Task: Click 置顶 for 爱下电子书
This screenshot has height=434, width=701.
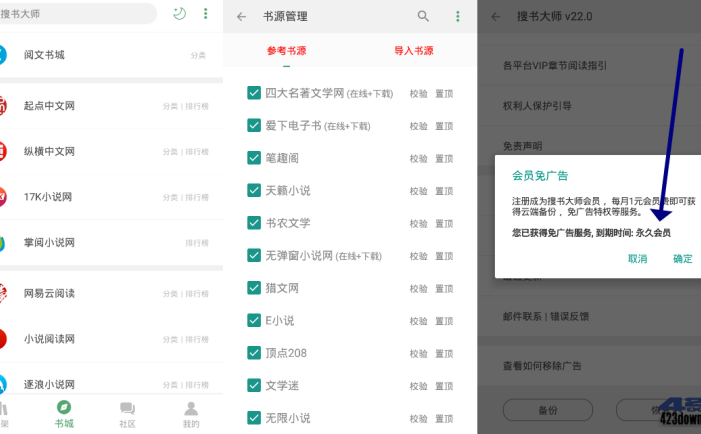Action: coord(444,126)
